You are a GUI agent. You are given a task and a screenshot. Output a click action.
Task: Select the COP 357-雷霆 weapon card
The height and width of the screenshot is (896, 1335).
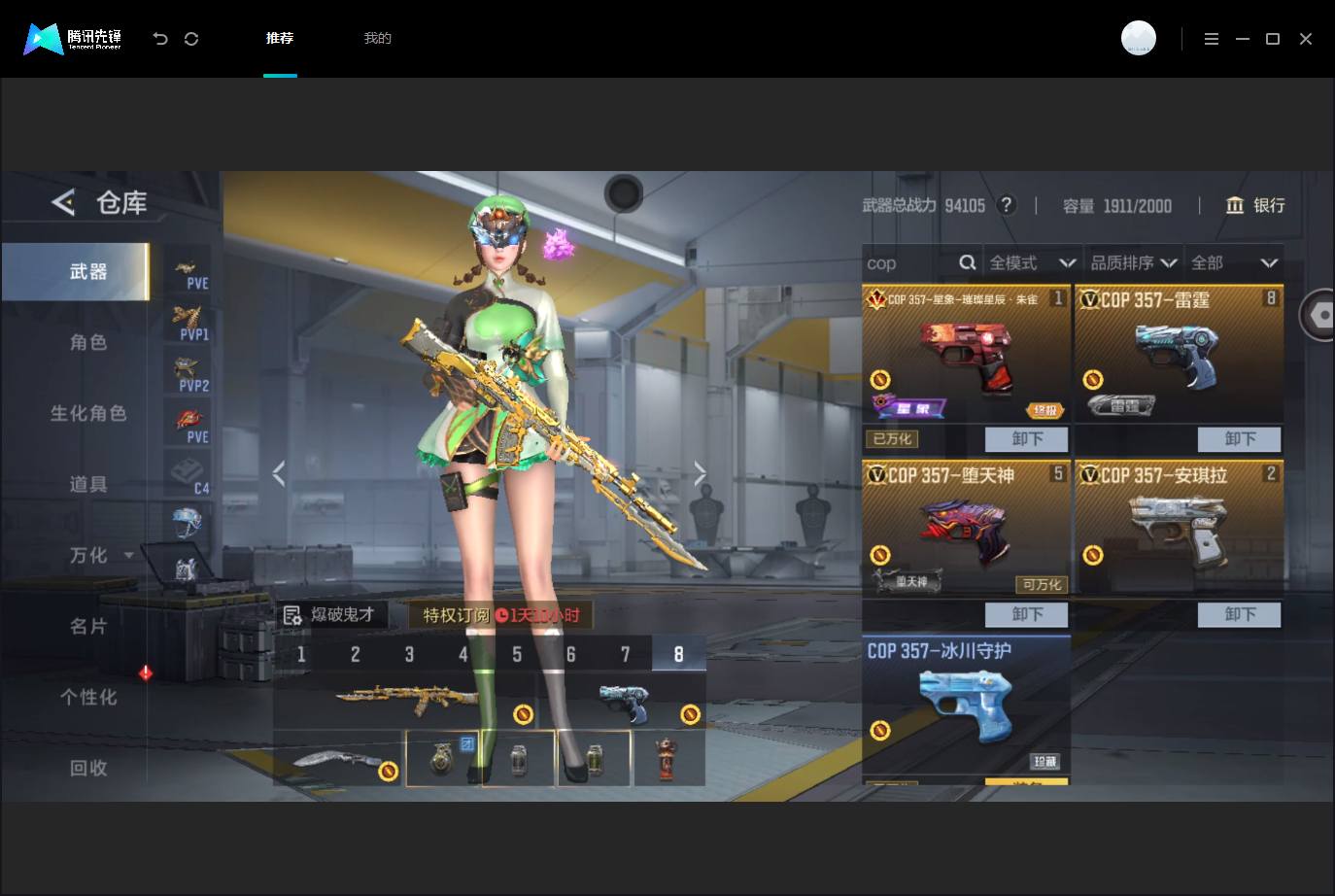(x=1179, y=354)
